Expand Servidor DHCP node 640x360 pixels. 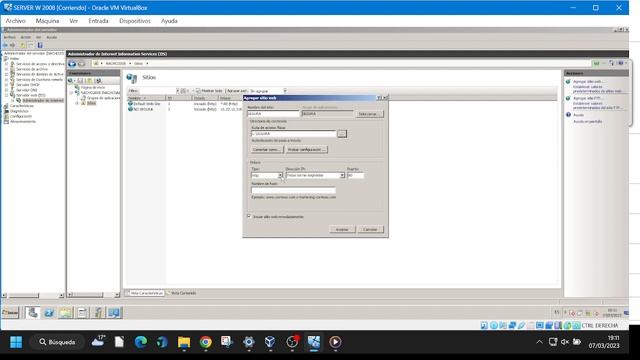point(7,85)
